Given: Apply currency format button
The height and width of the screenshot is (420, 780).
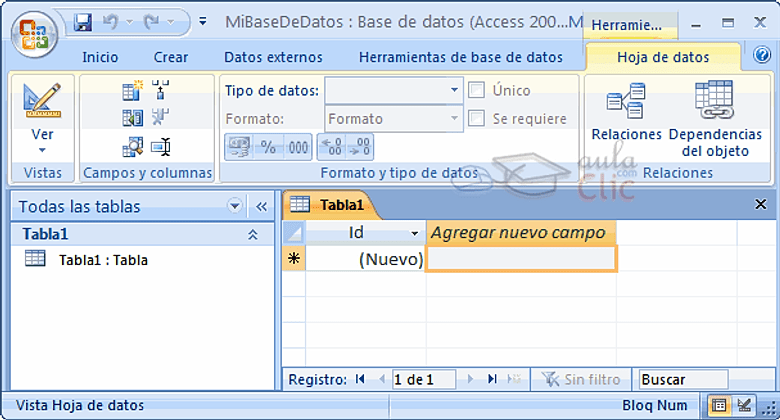Looking at the screenshot, I should (239, 147).
